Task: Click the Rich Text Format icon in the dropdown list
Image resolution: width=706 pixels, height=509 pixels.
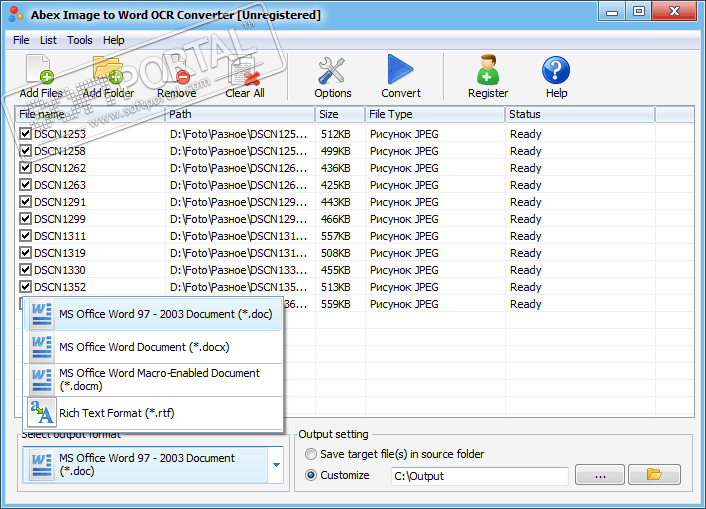Action: point(42,413)
